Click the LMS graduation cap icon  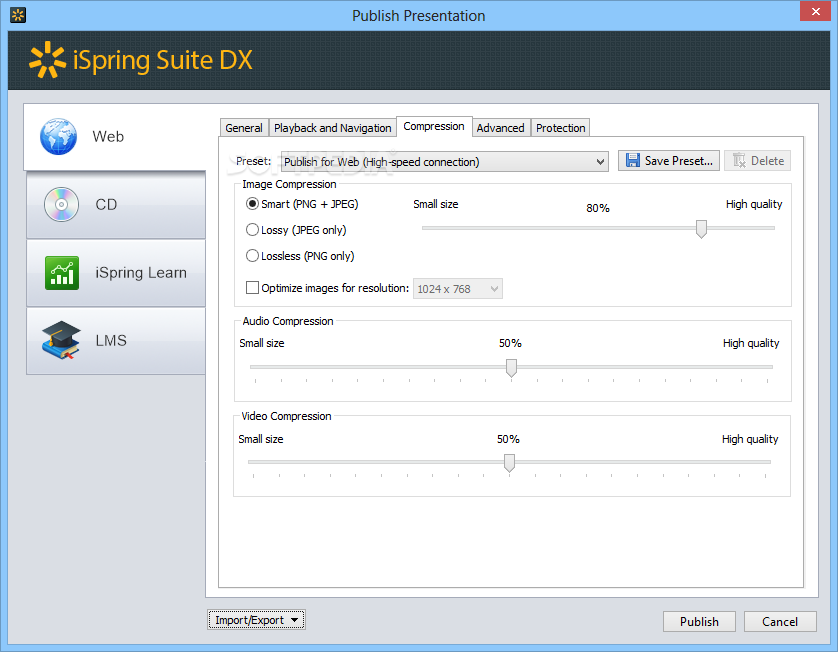(61, 340)
